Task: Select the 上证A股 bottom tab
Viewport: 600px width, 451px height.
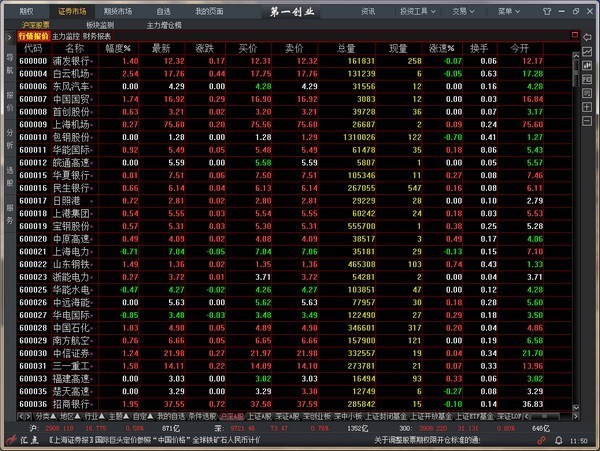Action: point(259,416)
